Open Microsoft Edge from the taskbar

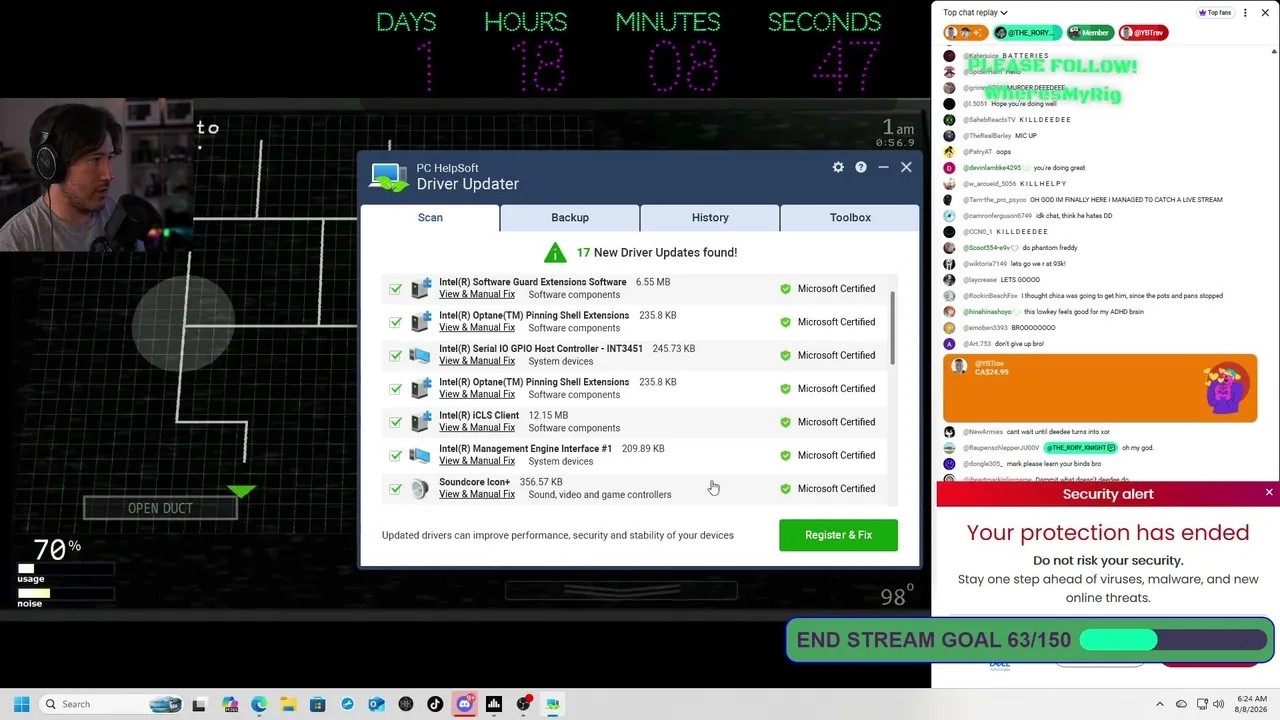(259, 704)
